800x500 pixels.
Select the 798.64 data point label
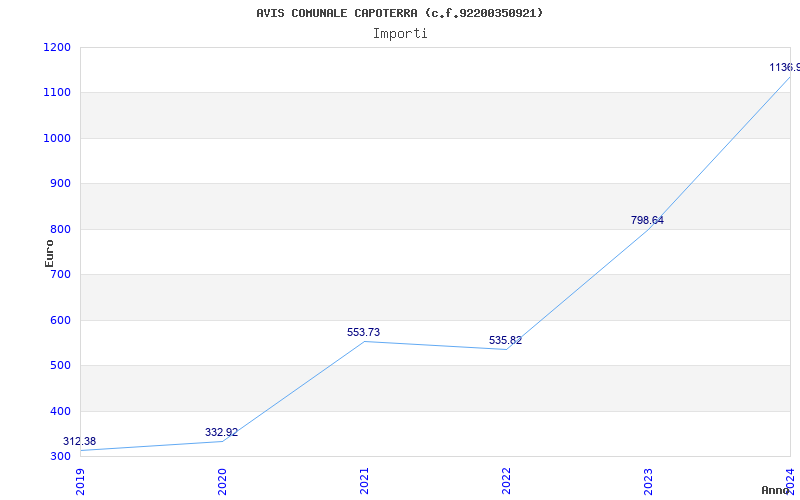coord(647,220)
